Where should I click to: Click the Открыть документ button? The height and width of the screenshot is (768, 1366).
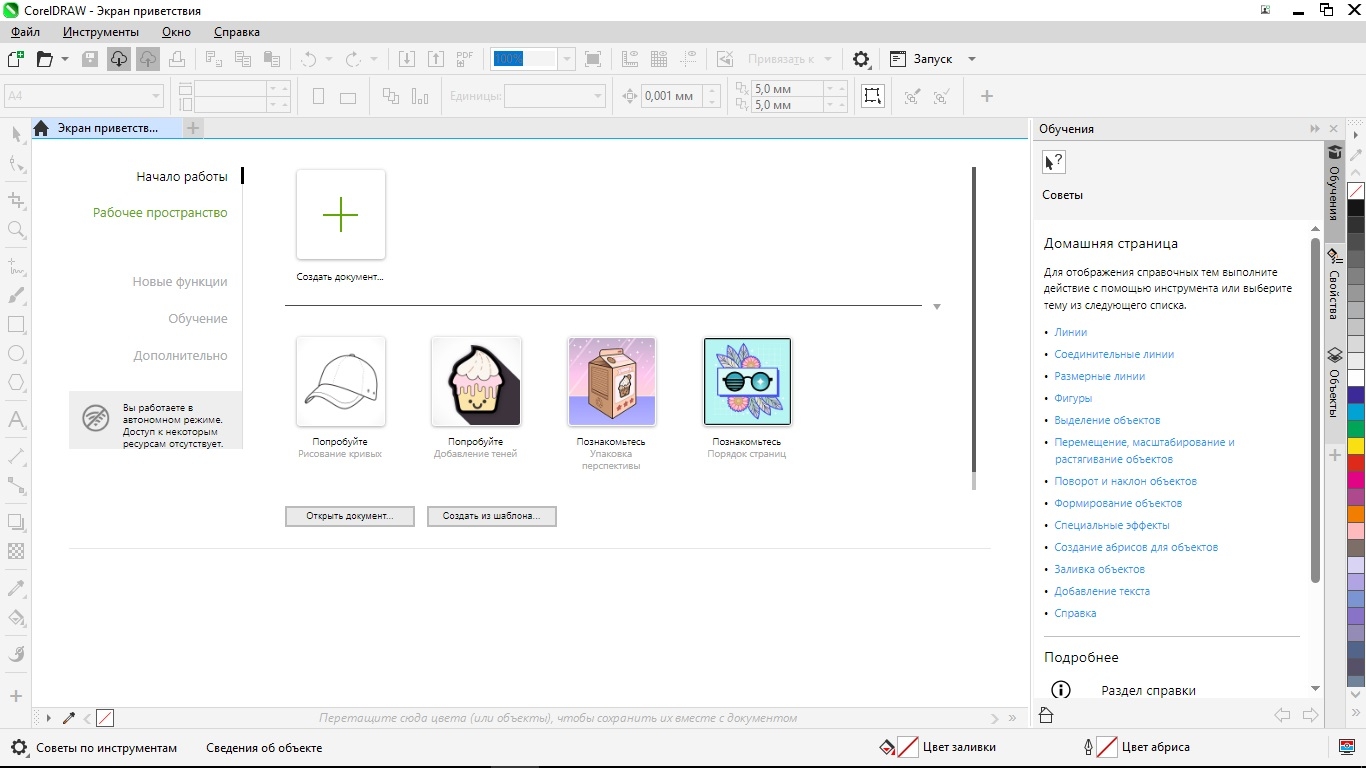pos(349,516)
